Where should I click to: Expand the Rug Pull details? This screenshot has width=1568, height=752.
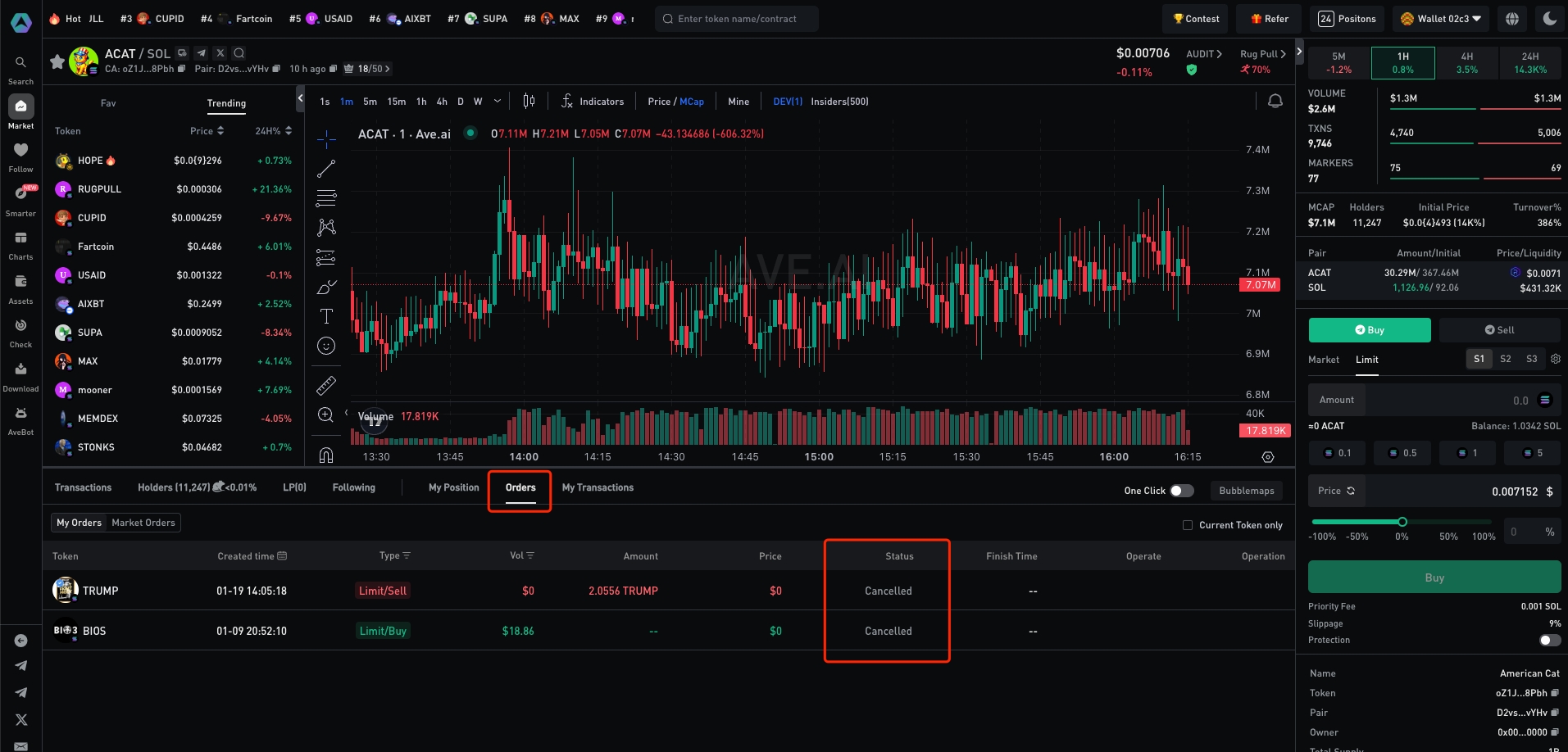(x=1262, y=54)
